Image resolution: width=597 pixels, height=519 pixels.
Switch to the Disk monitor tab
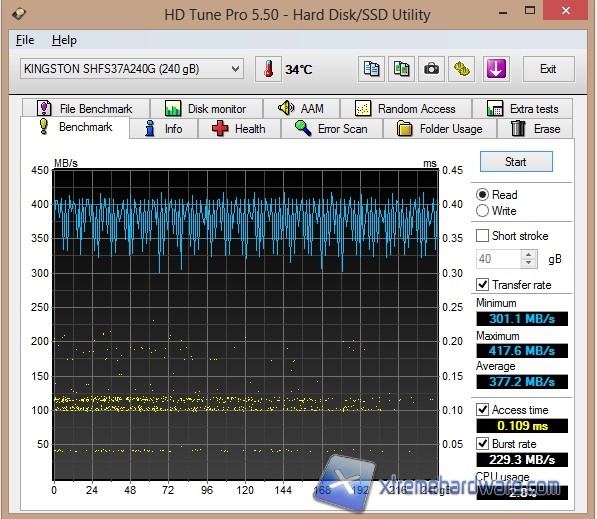tap(206, 109)
